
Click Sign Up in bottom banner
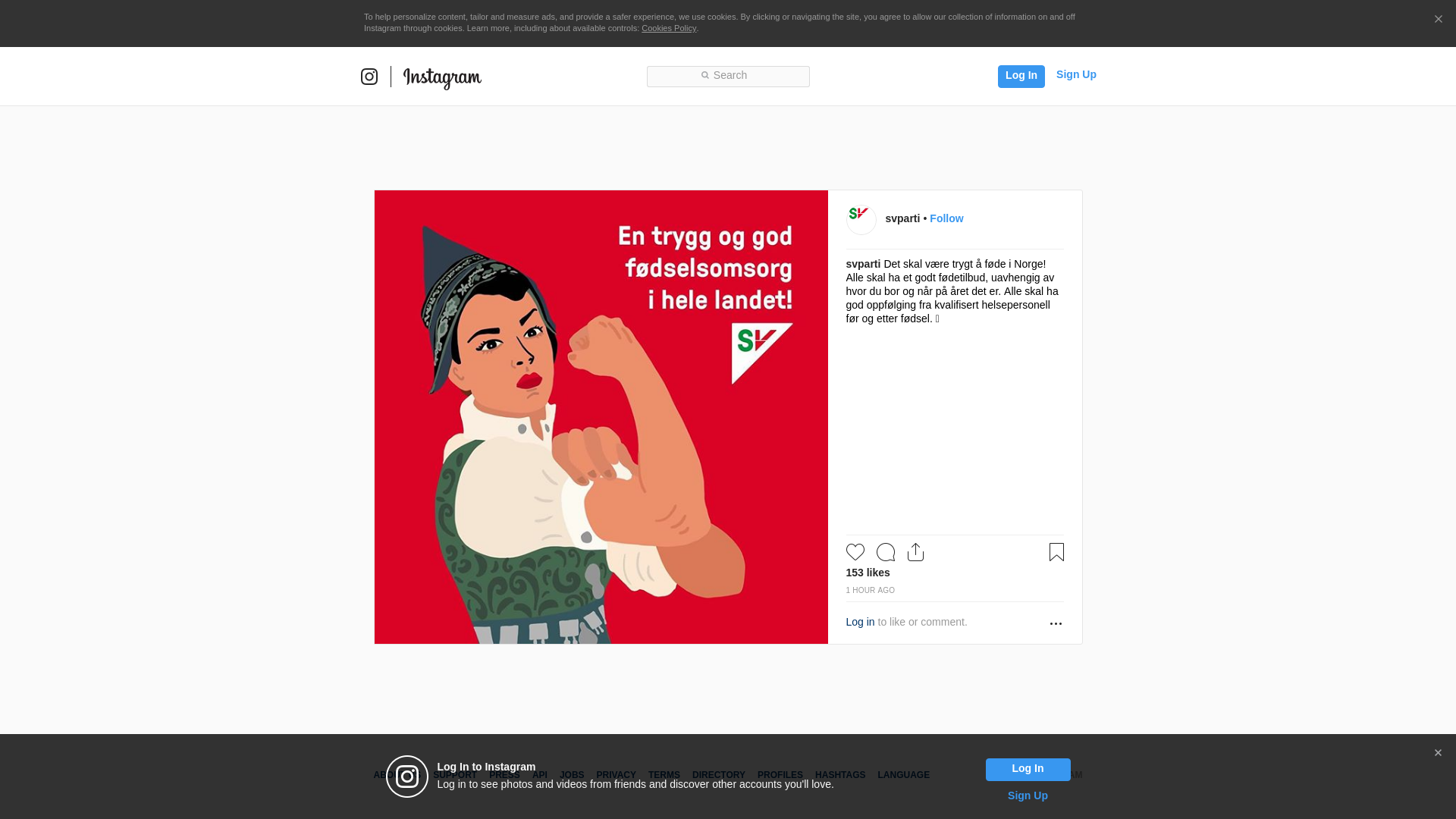pyautogui.click(x=1028, y=795)
